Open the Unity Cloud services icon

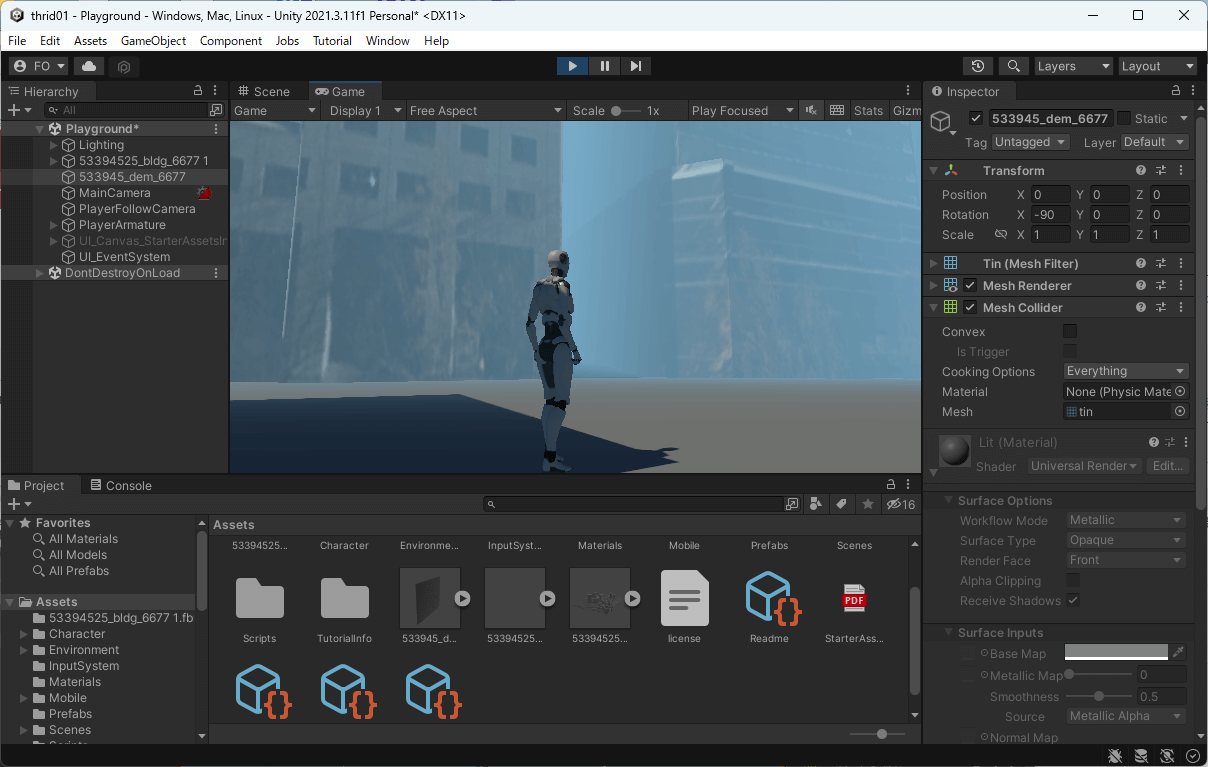[89, 66]
